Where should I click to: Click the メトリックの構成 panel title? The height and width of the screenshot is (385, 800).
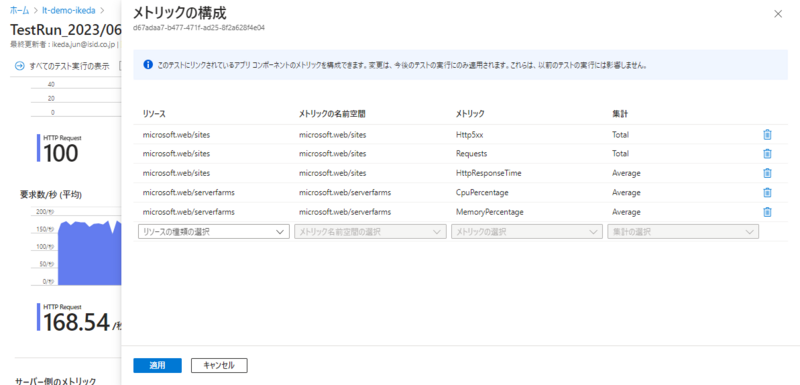tap(180, 13)
